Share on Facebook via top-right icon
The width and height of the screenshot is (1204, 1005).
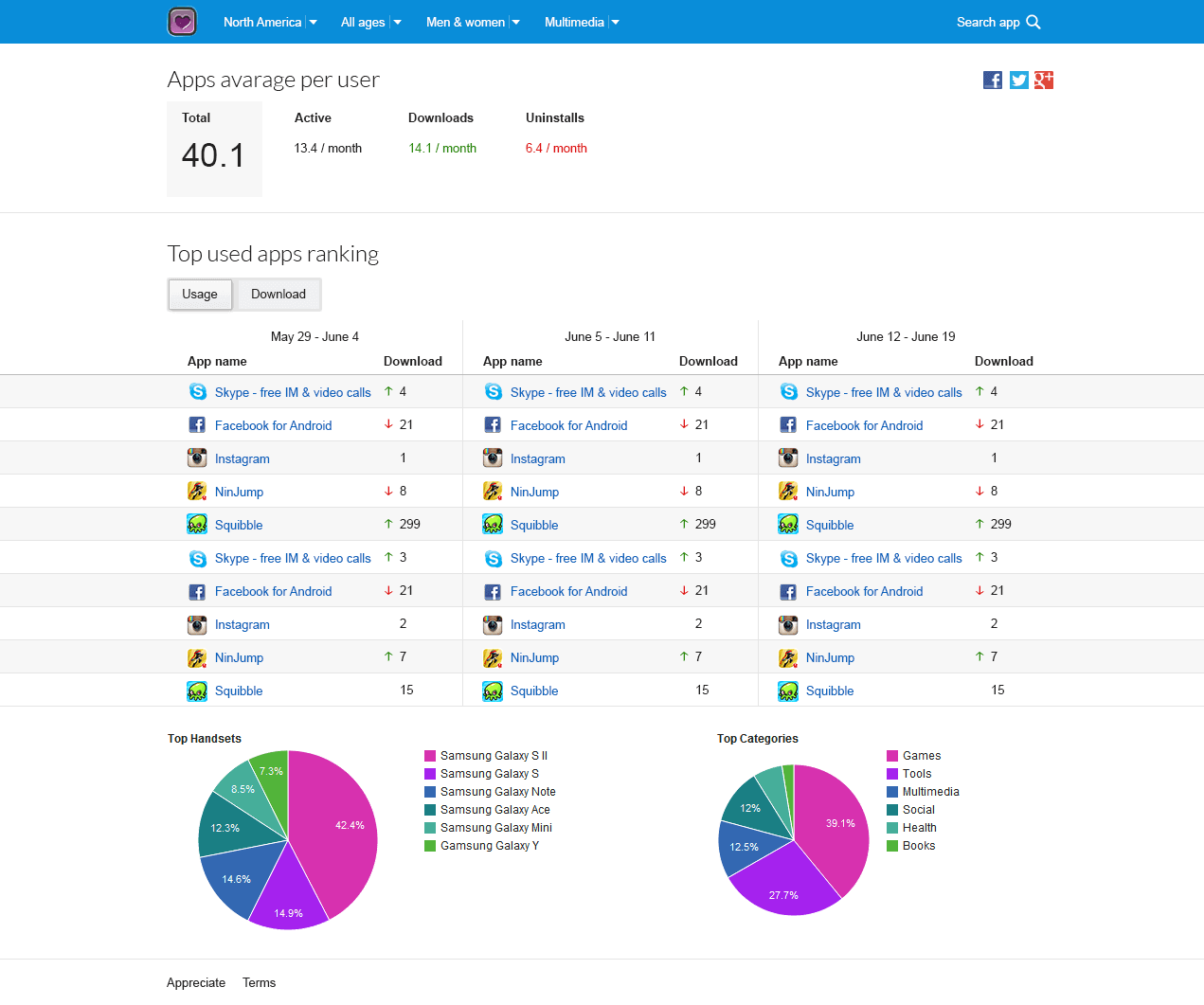[993, 81]
